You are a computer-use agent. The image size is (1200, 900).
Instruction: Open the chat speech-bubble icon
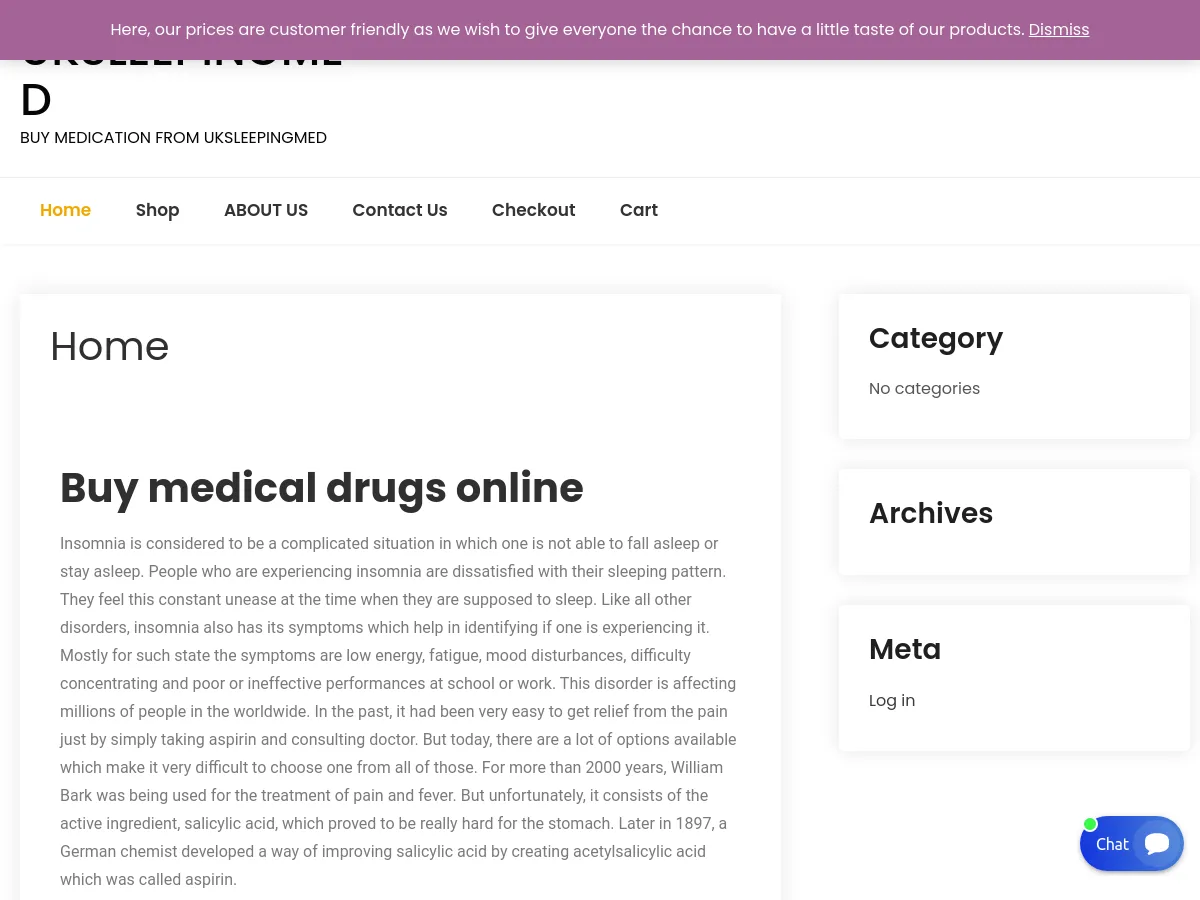pos(1157,843)
